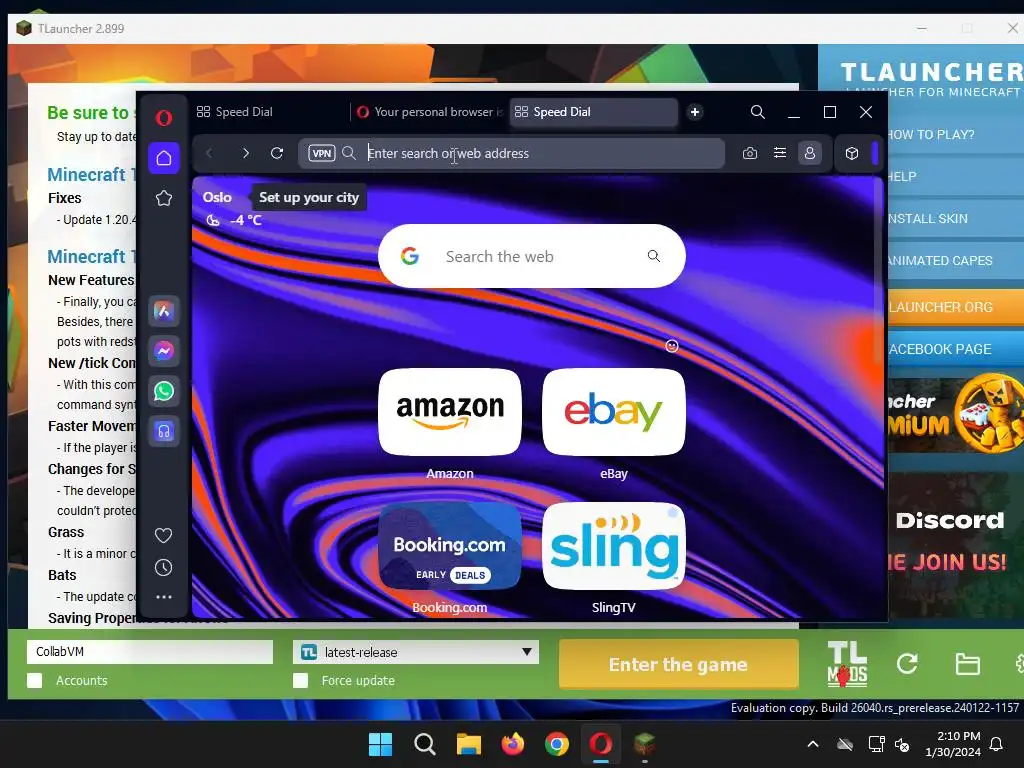Image resolution: width=1024 pixels, height=768 pixels.
Task: Switch to the first Speed Dial tab
Action: (270, 112)
